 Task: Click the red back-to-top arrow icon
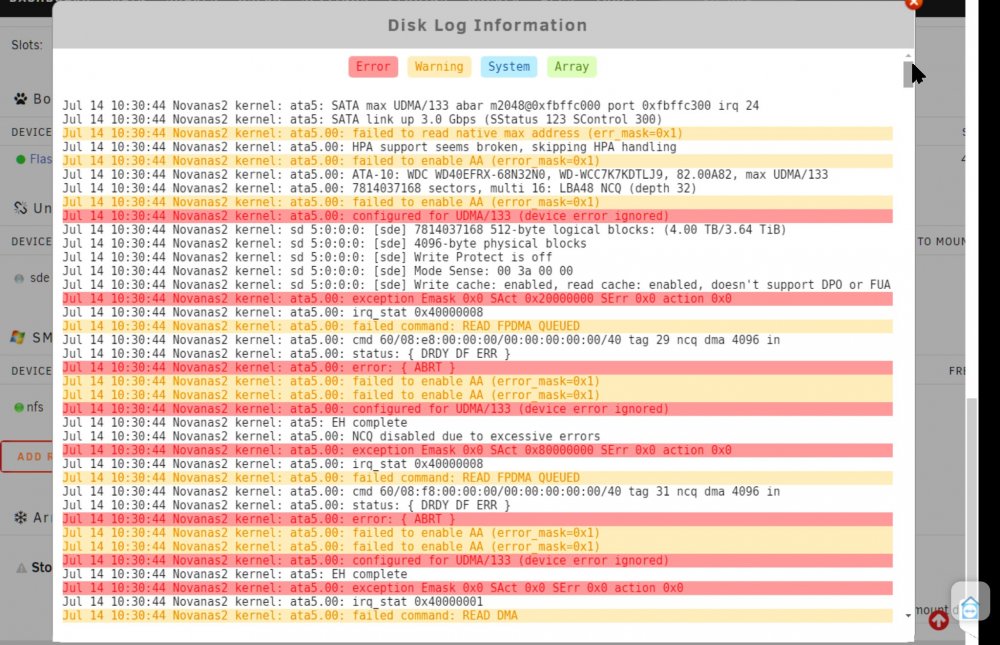pos(939,619)
